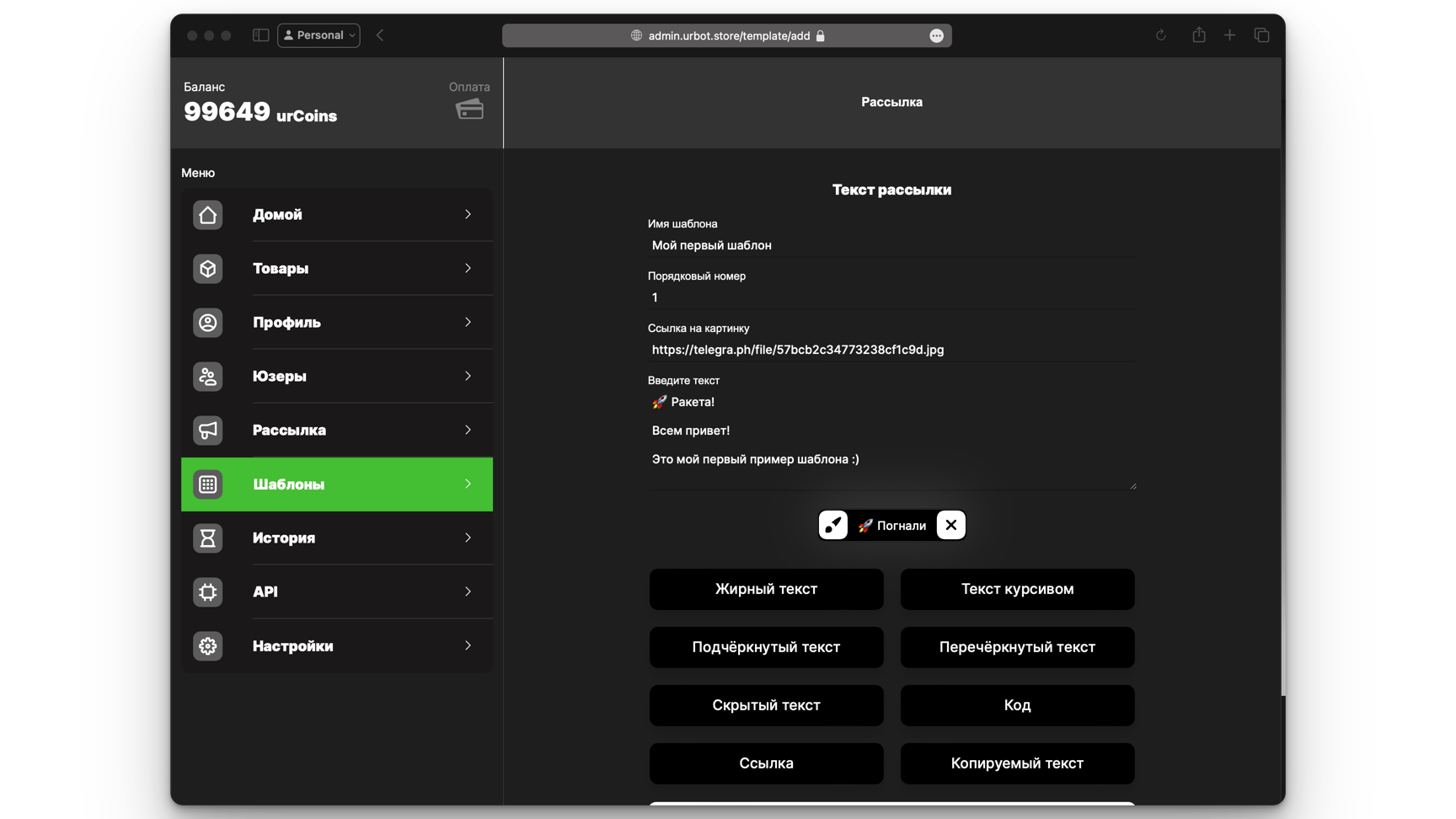Apply Скрытый текст formatting
The width and height of the screenshot is (1456, 819).
(766, 705)
